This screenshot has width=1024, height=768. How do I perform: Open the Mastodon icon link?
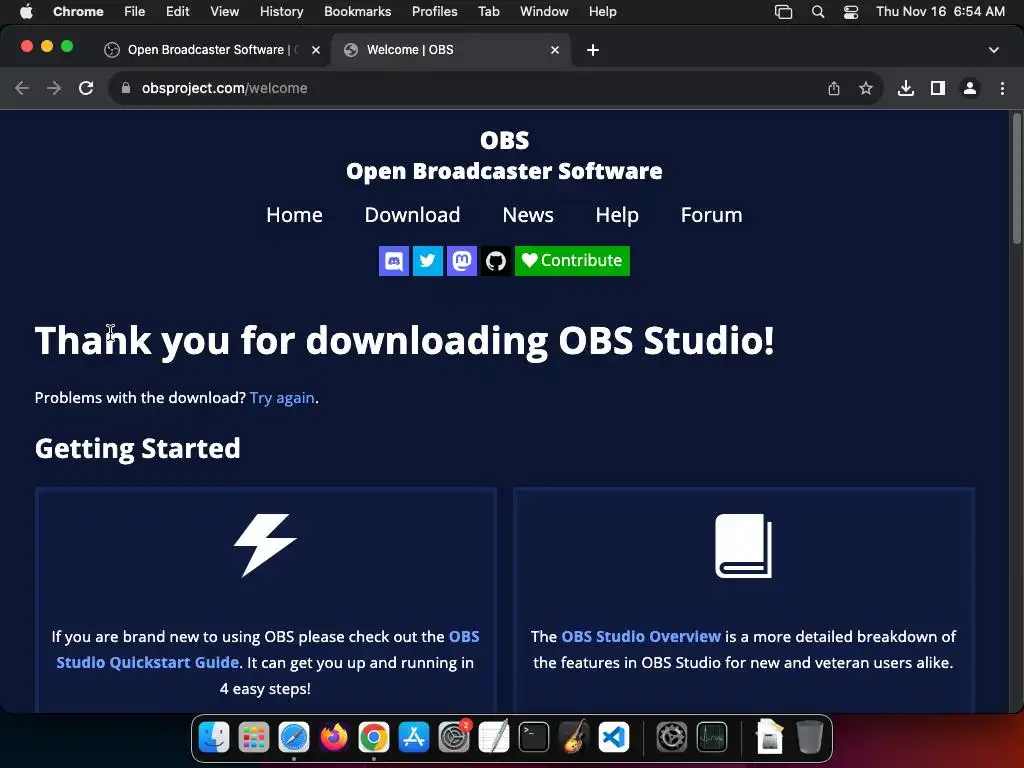coord(462,261)
